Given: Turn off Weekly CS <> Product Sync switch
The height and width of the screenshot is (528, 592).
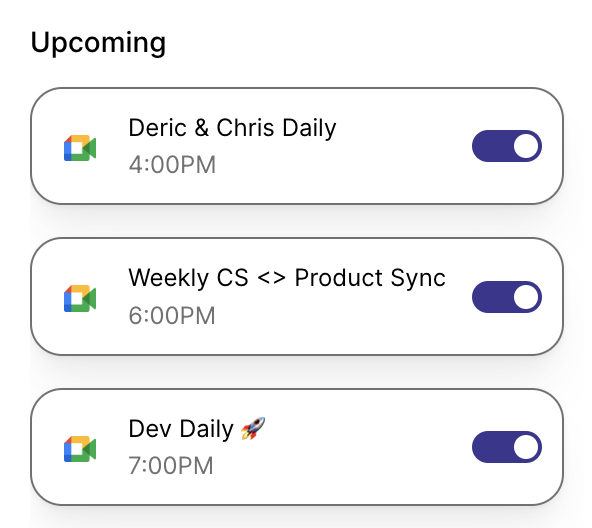Looking at the screenshot, I should 507,297.
